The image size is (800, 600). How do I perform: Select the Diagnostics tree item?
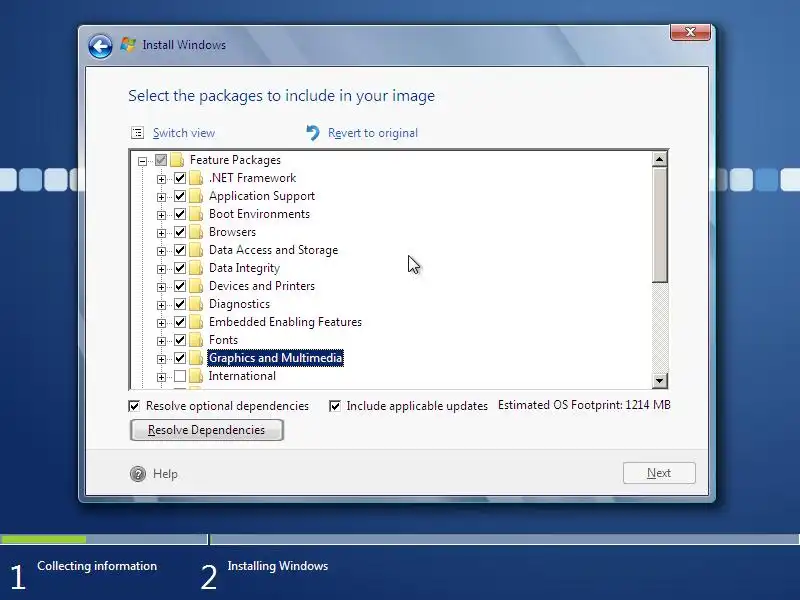[x=239, y=304]
